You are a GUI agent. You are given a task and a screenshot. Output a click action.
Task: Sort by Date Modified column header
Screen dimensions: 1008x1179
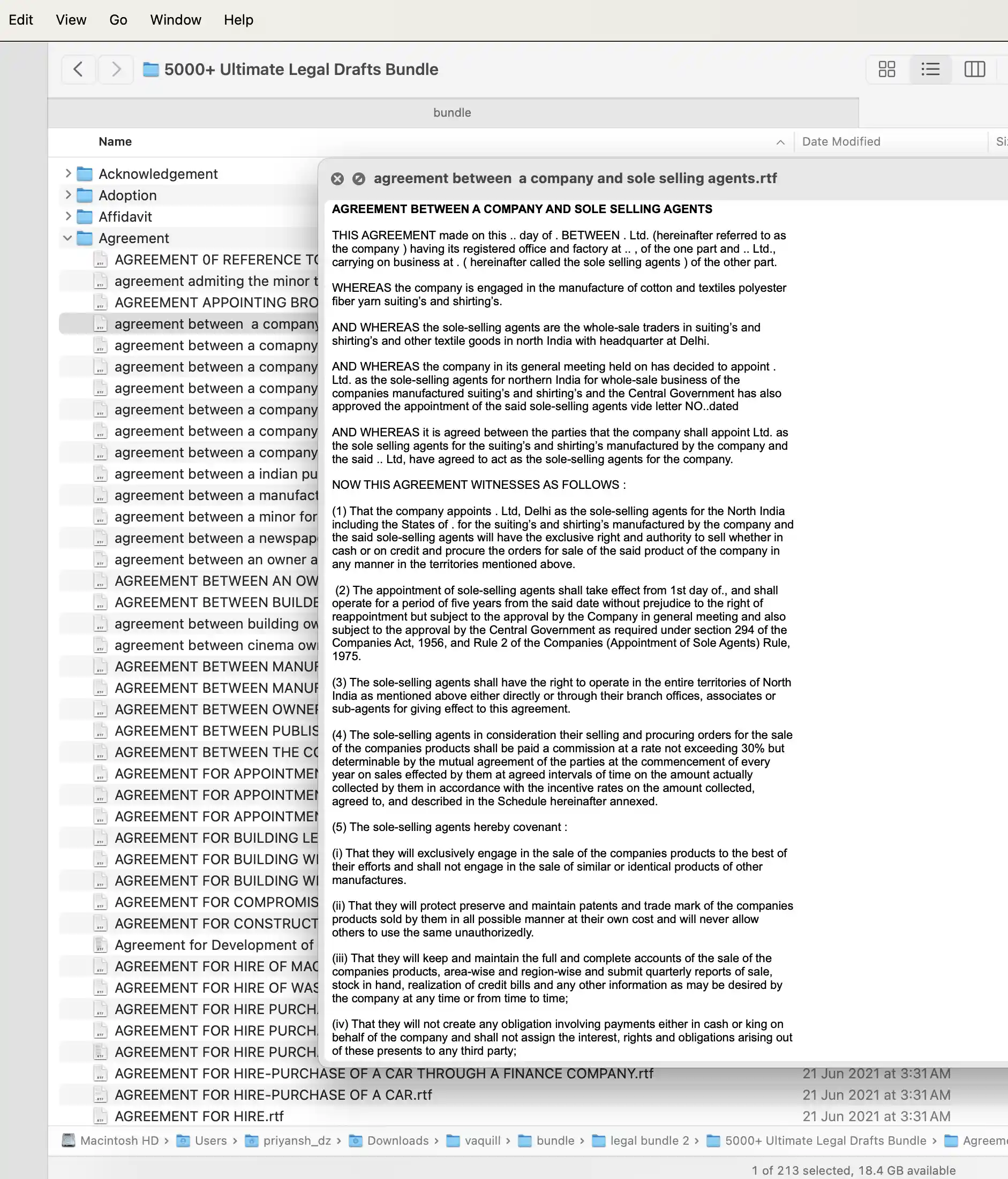[x=841, y=142]
